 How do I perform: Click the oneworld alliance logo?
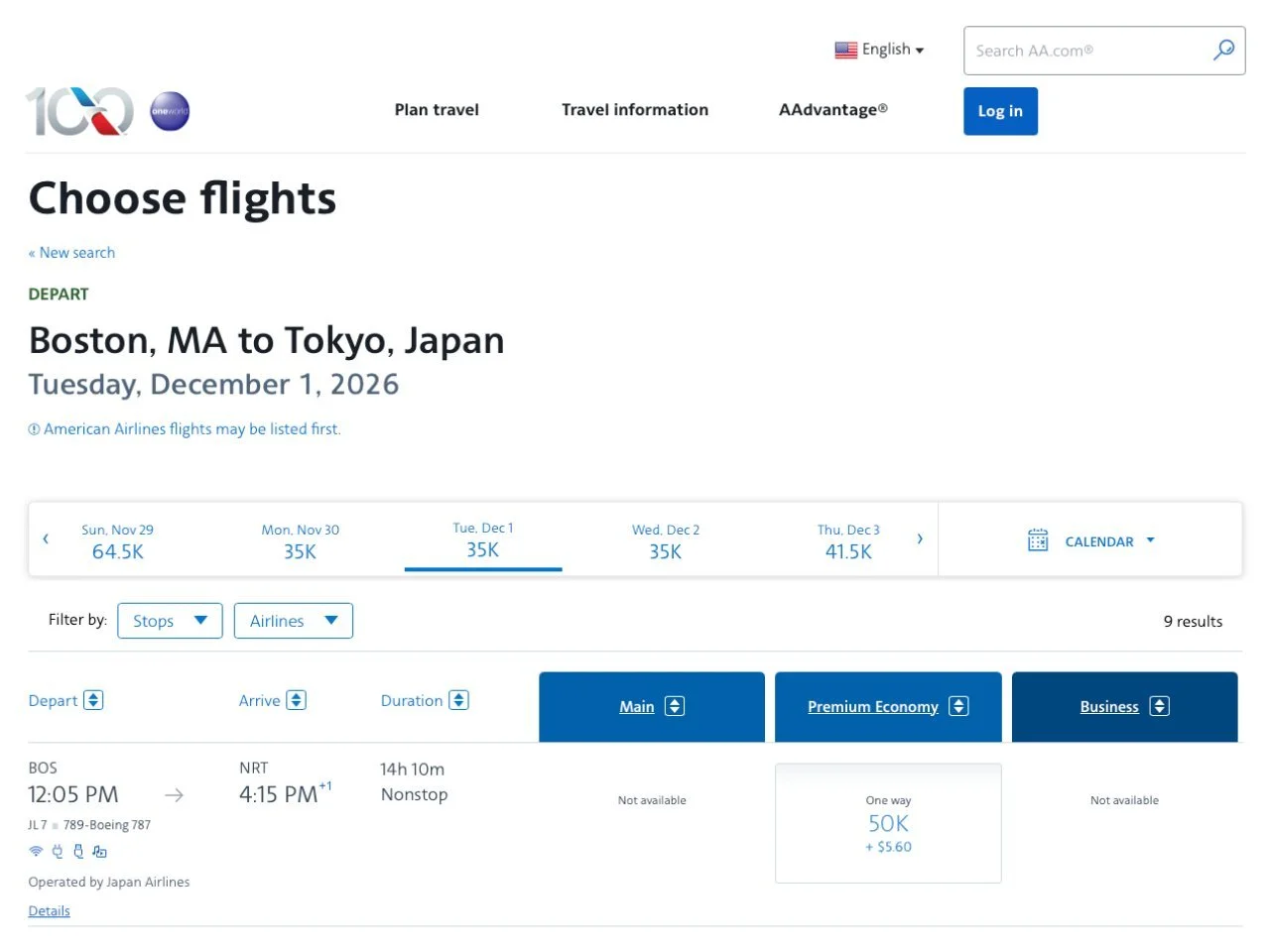(170, 111)
